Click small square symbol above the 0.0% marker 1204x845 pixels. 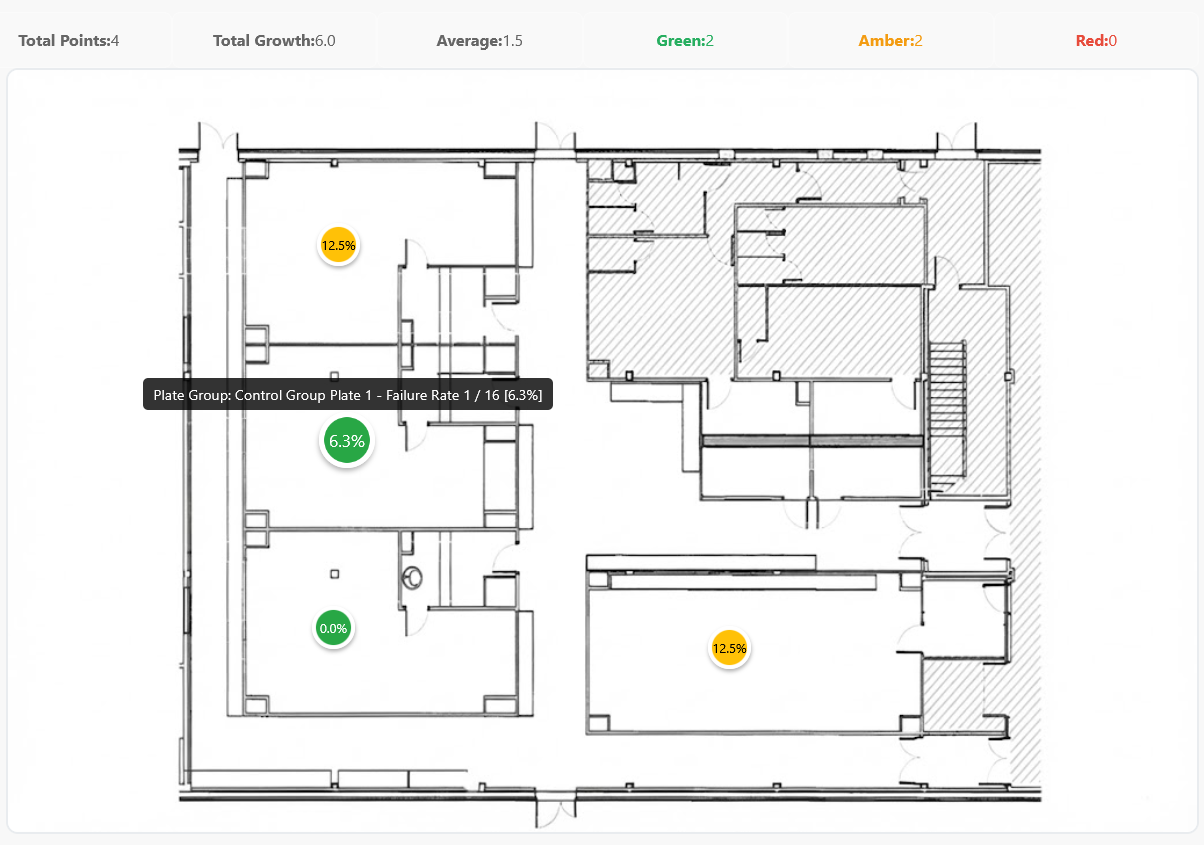[x=335, y=573]
